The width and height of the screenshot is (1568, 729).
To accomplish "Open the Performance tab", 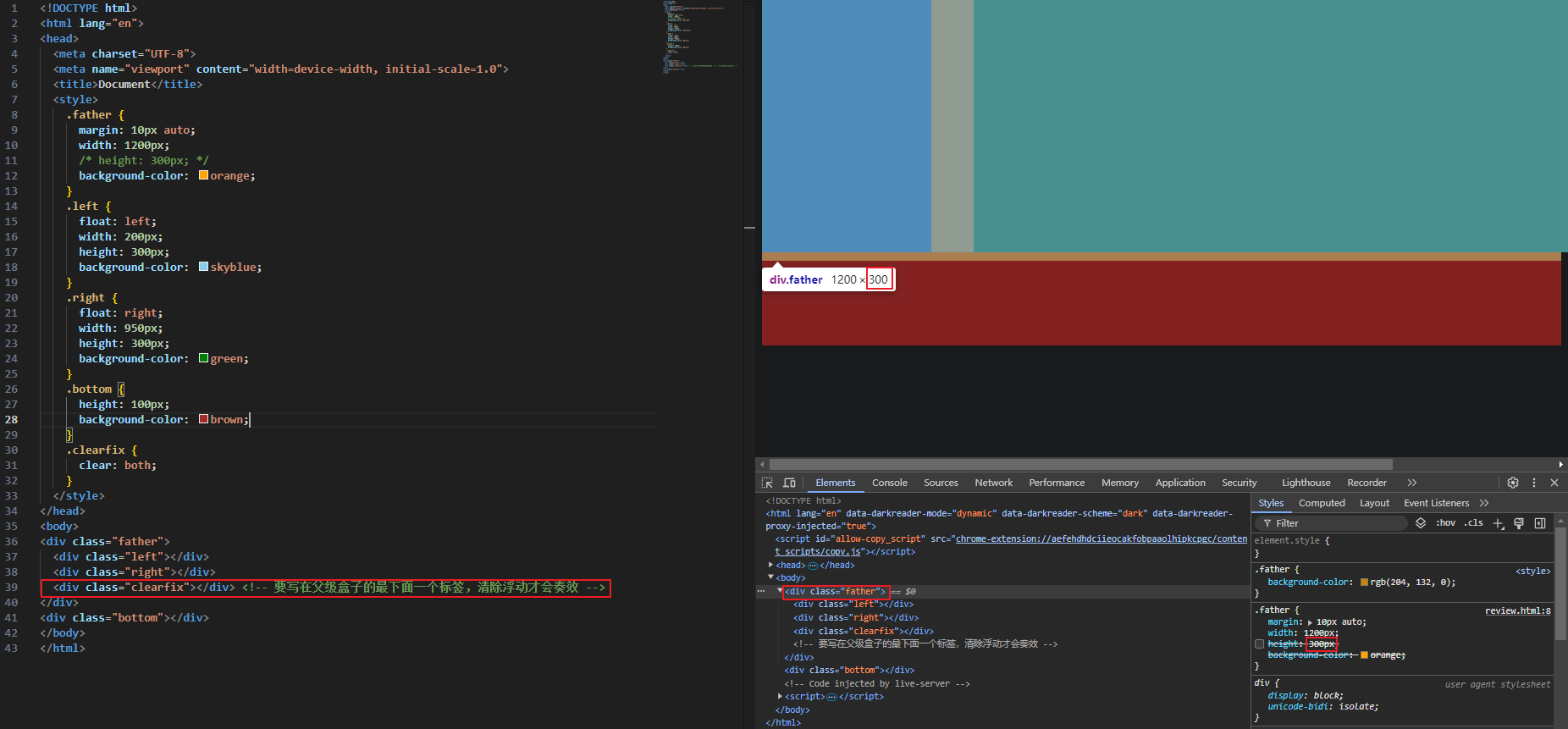I will coord(1057,483).
